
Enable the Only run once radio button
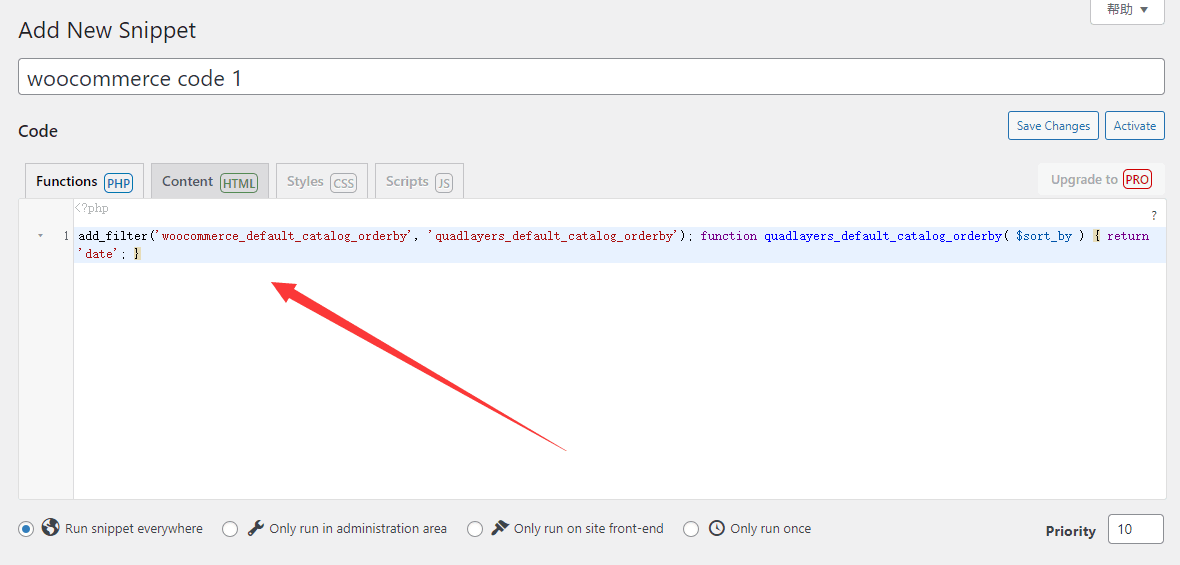(691, 529)
